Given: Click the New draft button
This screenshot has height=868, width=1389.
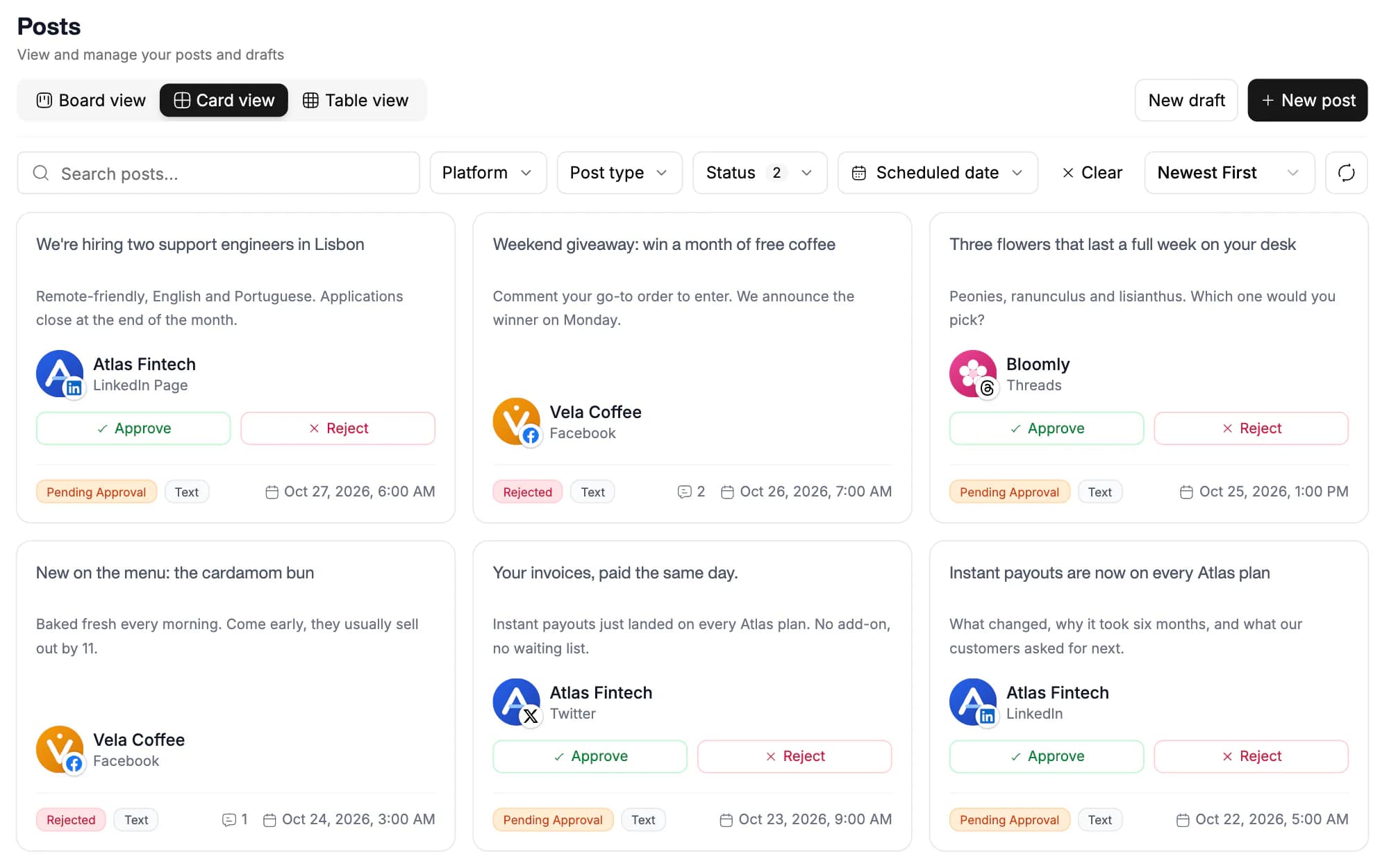Looking at the screenshot, I should pyautogui.click(x=1186, y=101).
